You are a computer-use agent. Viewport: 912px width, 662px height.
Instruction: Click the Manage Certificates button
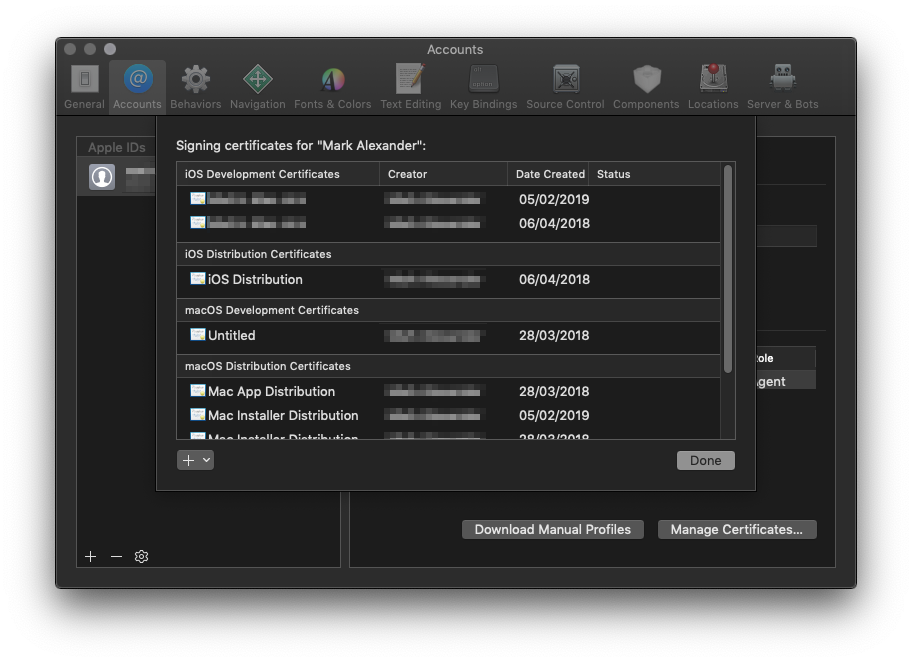(x=736, y=530)
